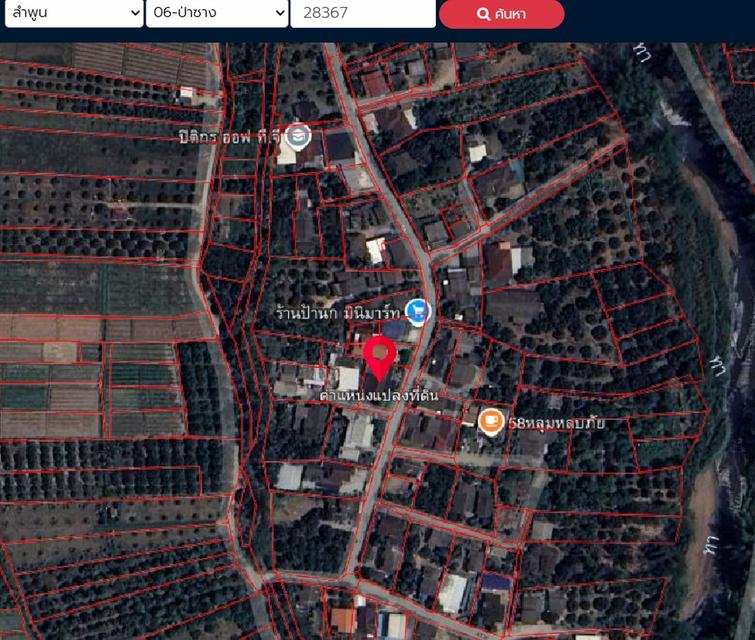This screenshot has height=640, width=755.
Task: Open the 06-ป่าซาง district dropdown
Action: pyautogui.click(x=217, y=13)
